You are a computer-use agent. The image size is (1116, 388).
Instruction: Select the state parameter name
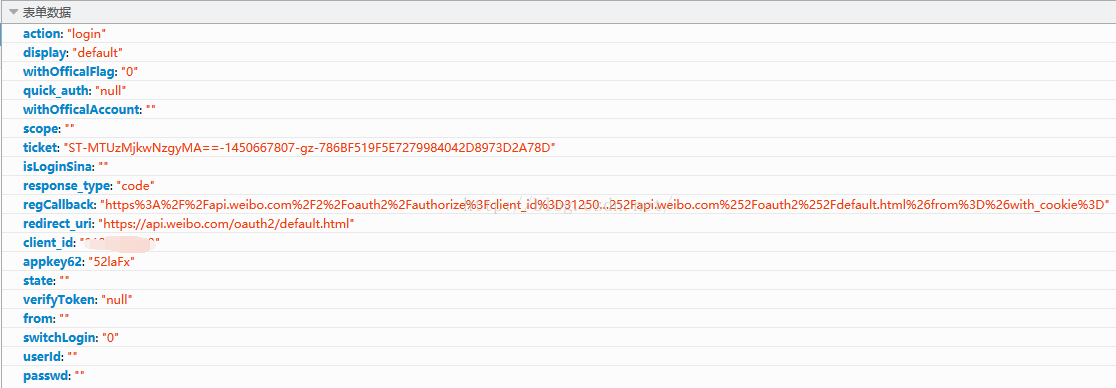(38, 280)
